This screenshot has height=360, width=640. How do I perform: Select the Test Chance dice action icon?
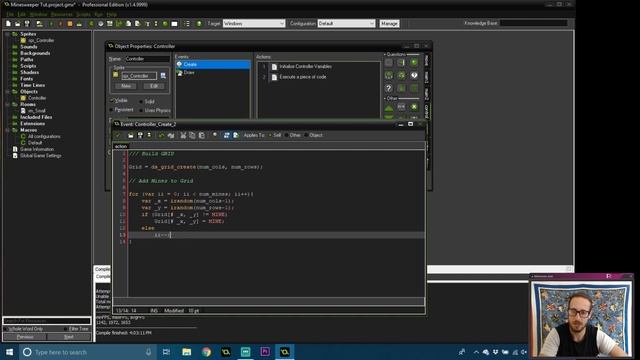point(401,76)
